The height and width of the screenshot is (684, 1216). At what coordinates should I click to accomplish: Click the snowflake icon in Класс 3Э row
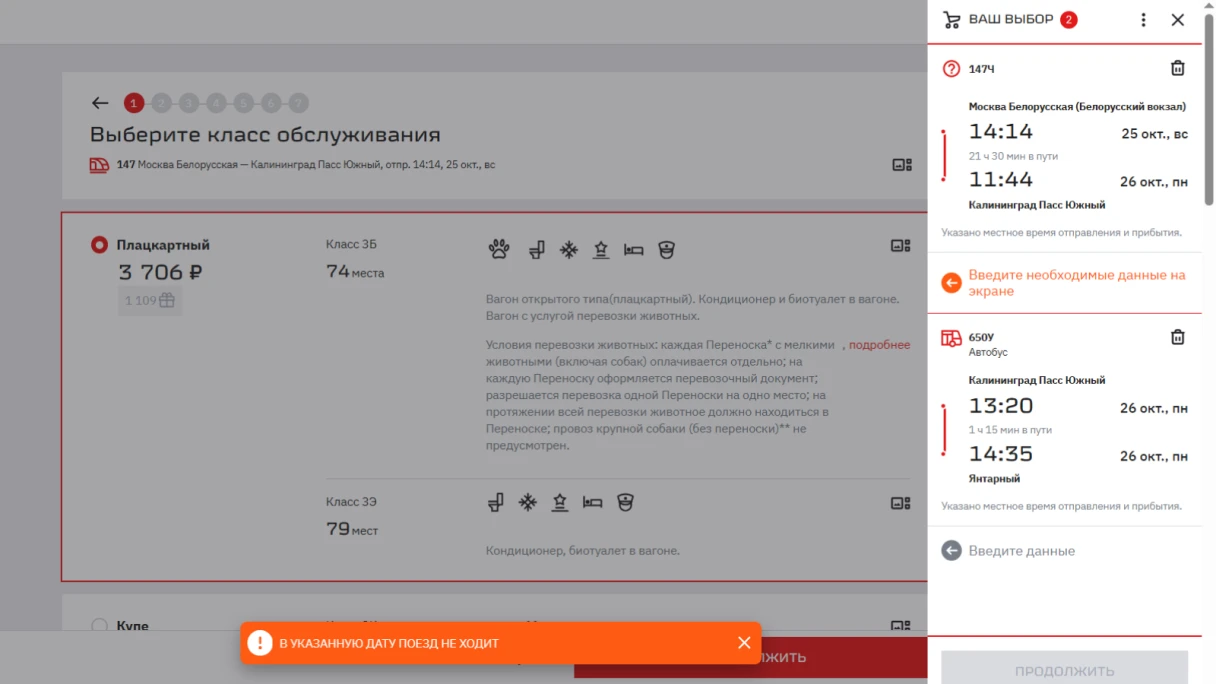(527, 502)
